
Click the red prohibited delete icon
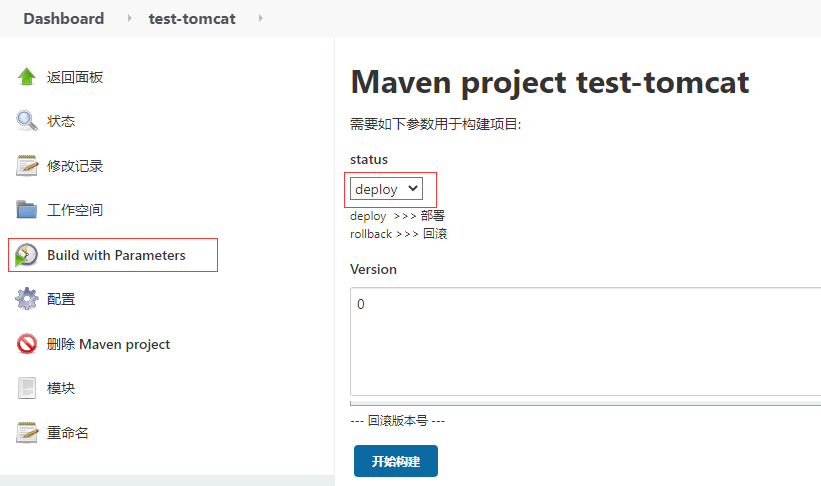point(26,344)
